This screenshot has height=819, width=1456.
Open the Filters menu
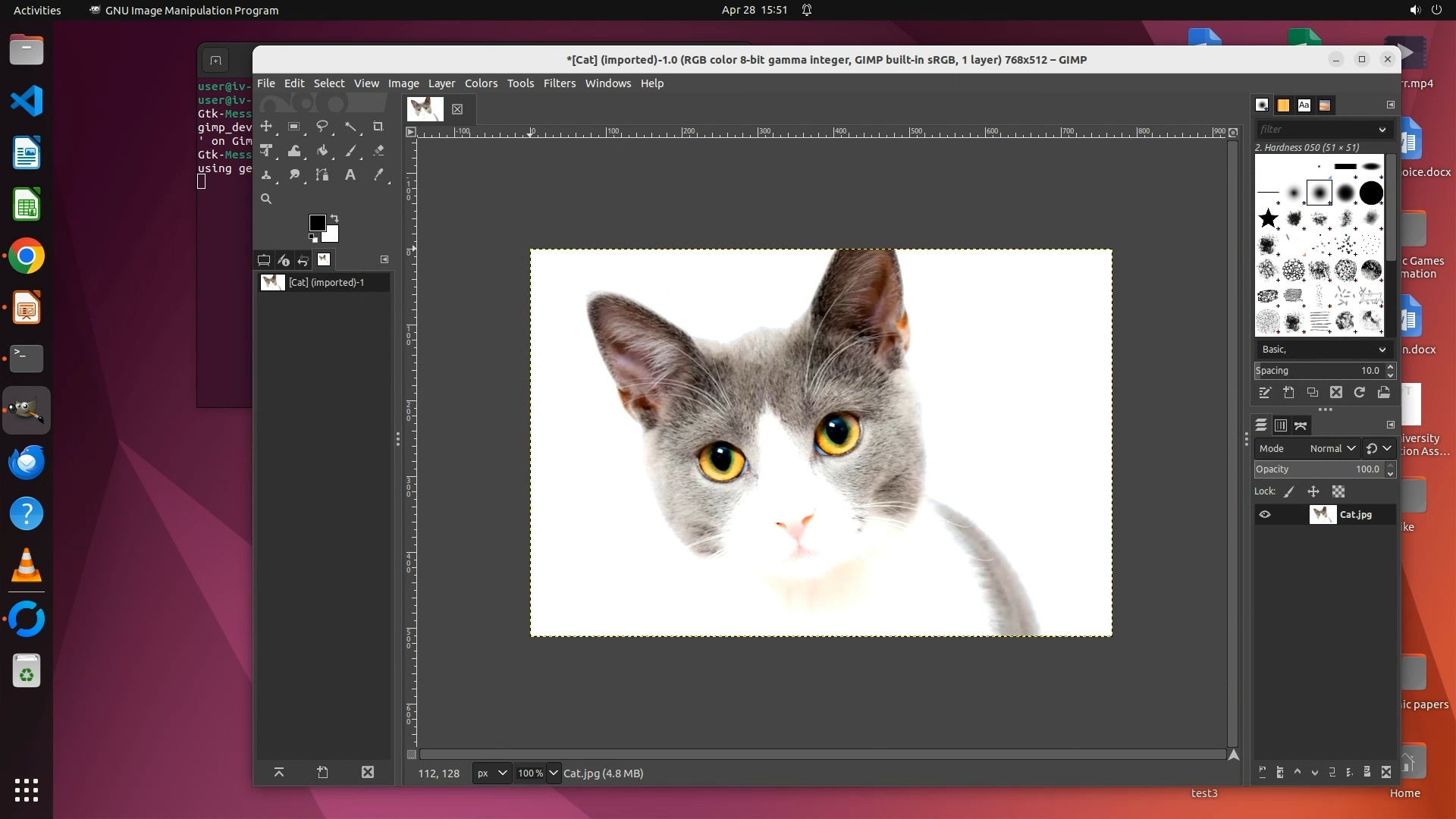click(559, 83)
